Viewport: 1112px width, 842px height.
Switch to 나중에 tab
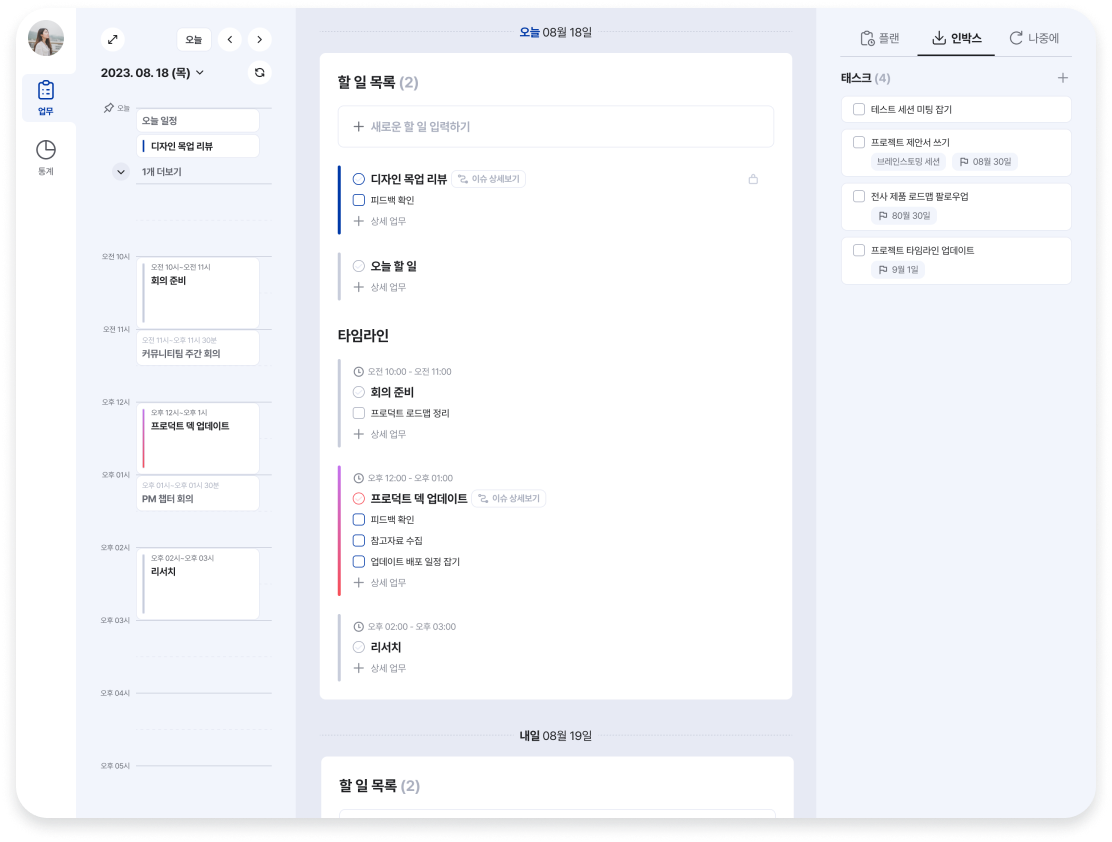[x=1034, y=38]
